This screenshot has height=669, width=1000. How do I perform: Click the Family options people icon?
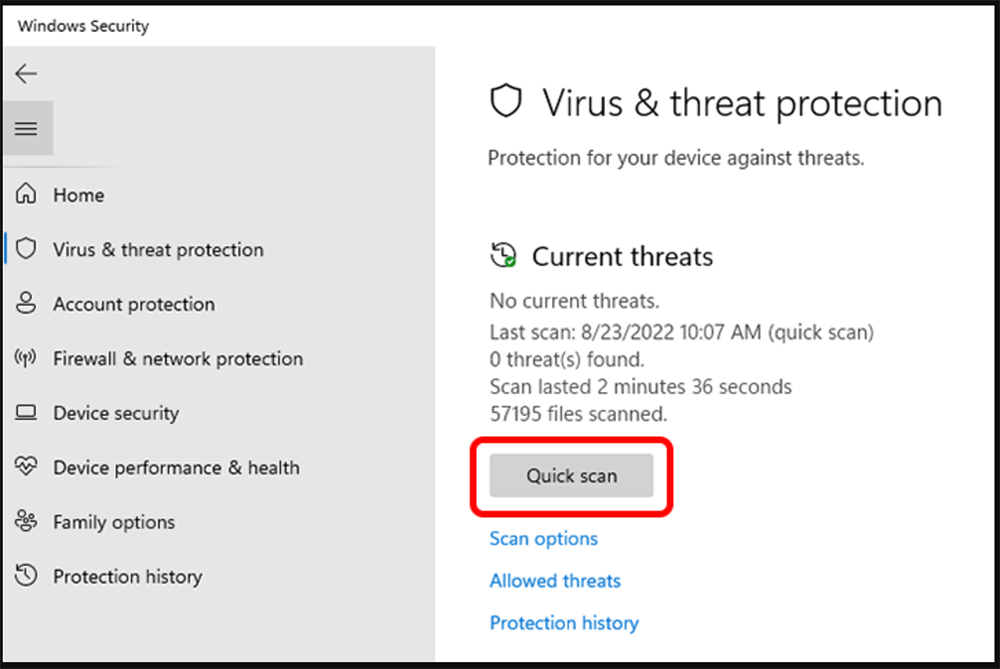[27, 522]
